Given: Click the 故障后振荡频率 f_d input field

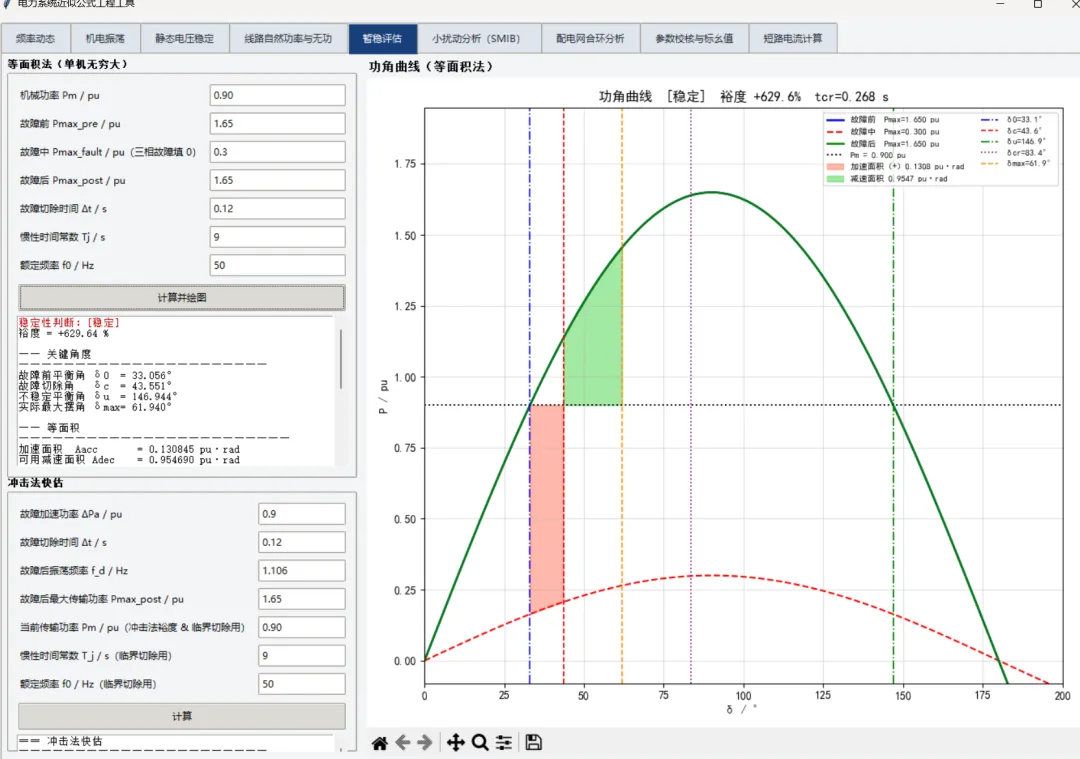Looking at the screenshot, I should (302, 570).
